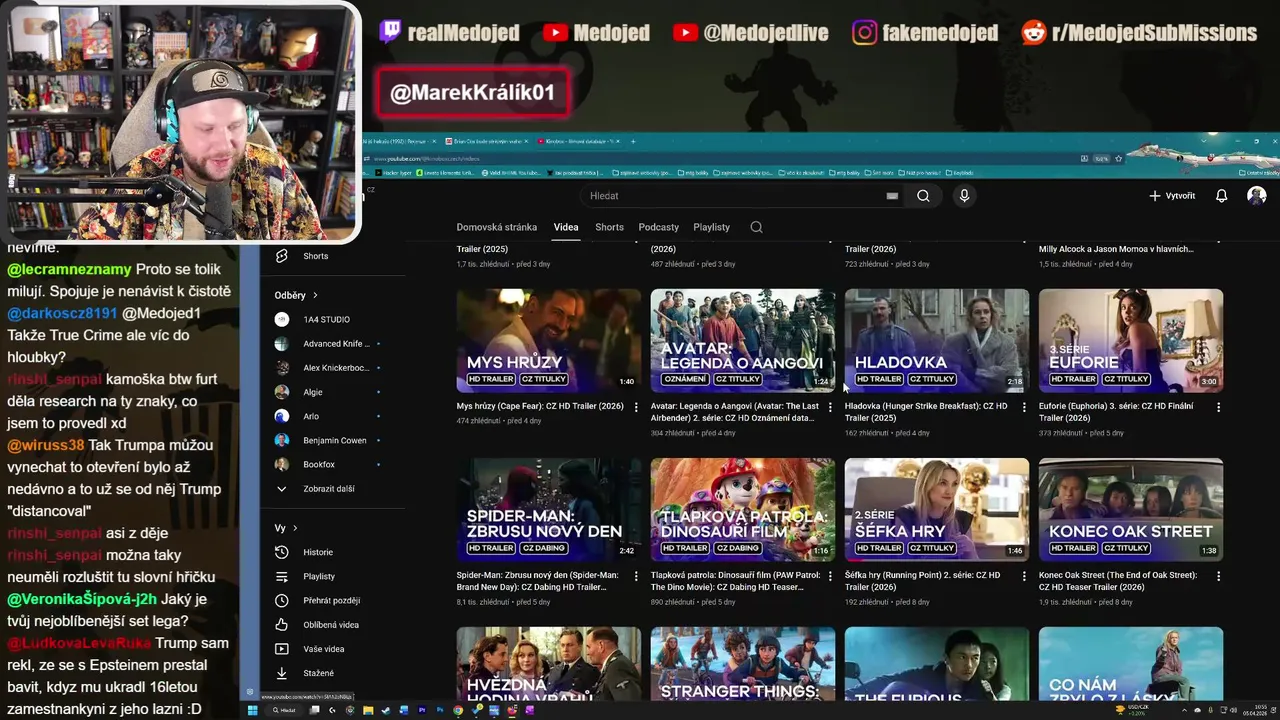The width and height of the screenshot is (1280, 720).
Task: Open the options menu for the Konec Oak Street video
Action: pos(1218,576)
